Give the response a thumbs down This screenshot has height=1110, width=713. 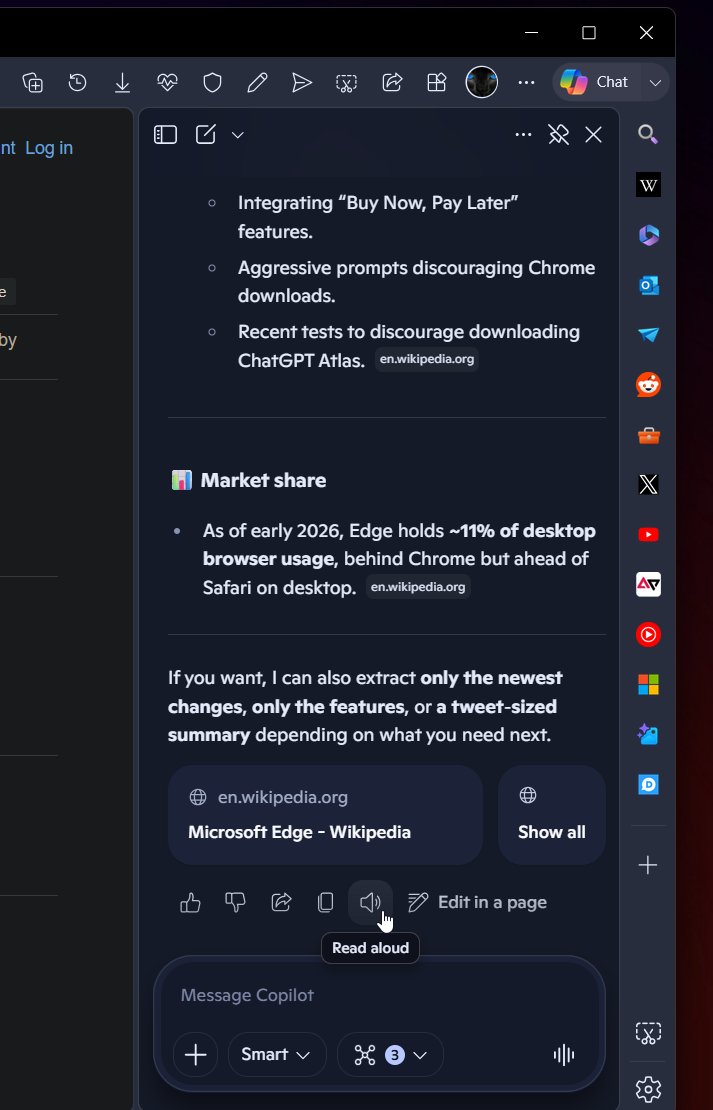(235, 903)
